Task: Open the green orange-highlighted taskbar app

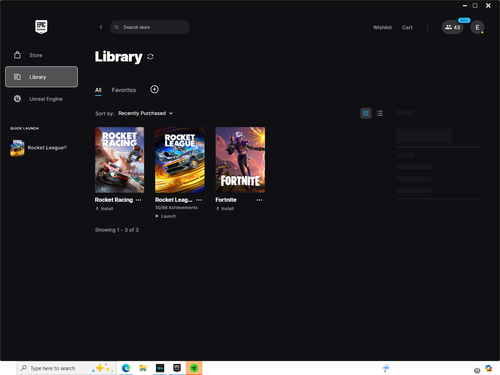Action: coord(194,368)
